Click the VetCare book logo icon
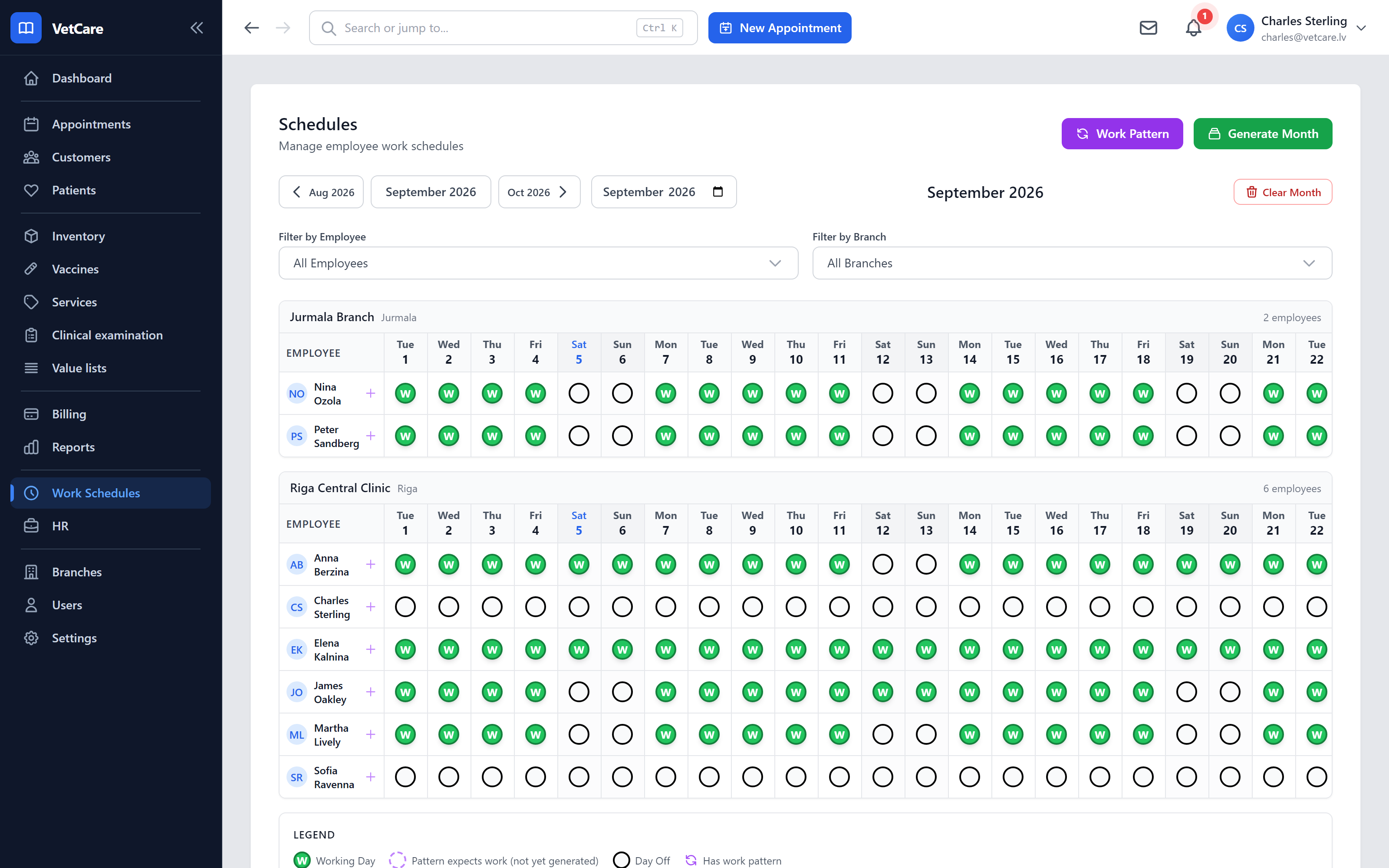Viewport: 1389px width, 868px height. click(26, 27)
